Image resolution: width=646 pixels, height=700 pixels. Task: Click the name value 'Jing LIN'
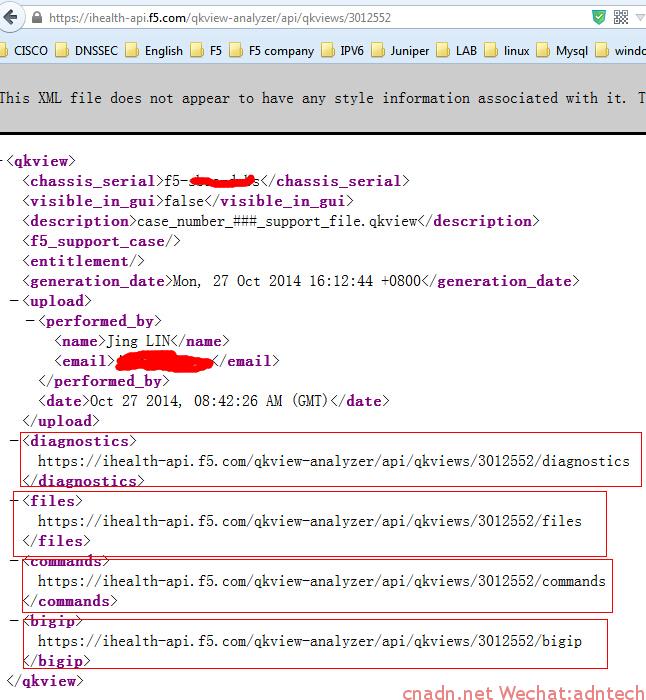(138, 341)
